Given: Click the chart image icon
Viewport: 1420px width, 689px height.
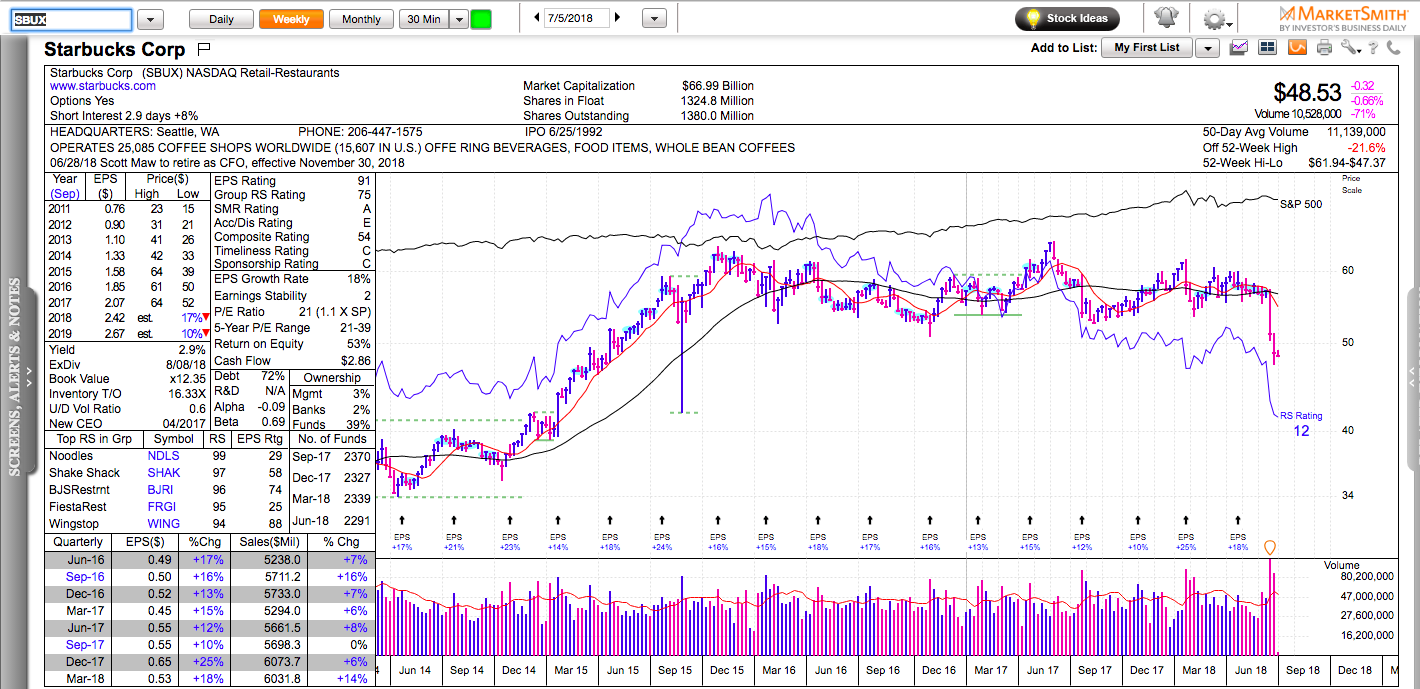Looking at the screenshot, I should click(1240, 47).
